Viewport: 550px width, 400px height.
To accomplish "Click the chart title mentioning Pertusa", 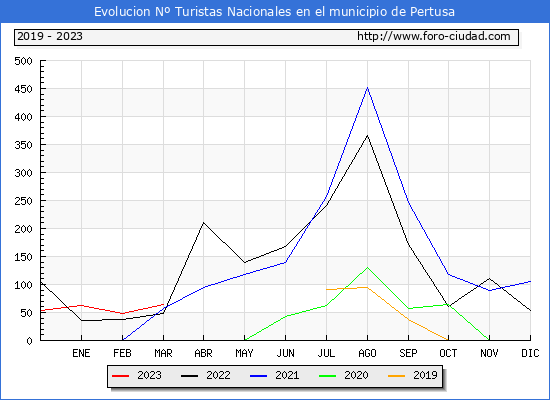I will point(274,12).
